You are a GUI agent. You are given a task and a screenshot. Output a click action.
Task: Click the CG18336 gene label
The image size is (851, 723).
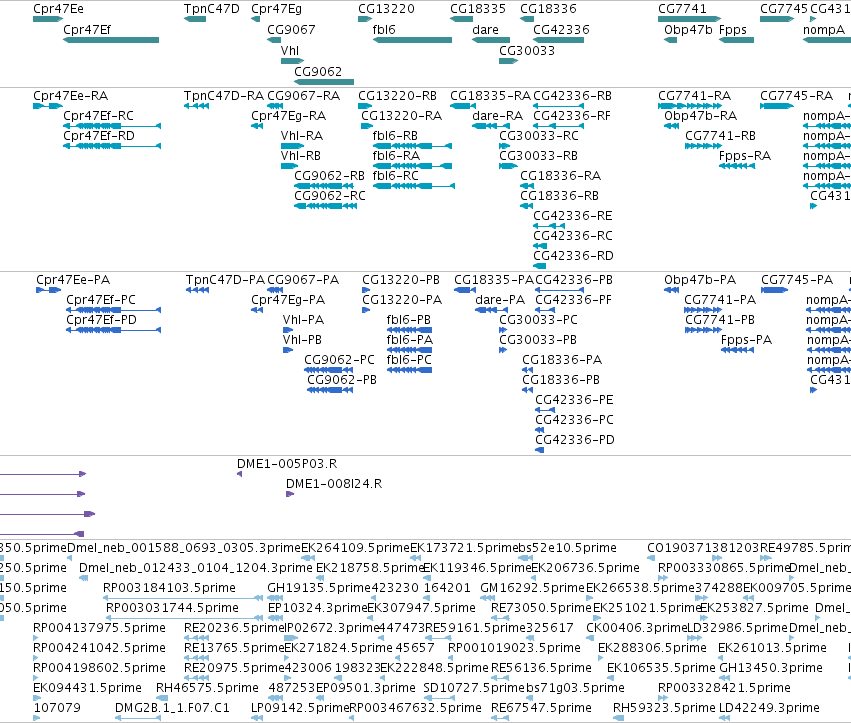(x=548, y=9)
